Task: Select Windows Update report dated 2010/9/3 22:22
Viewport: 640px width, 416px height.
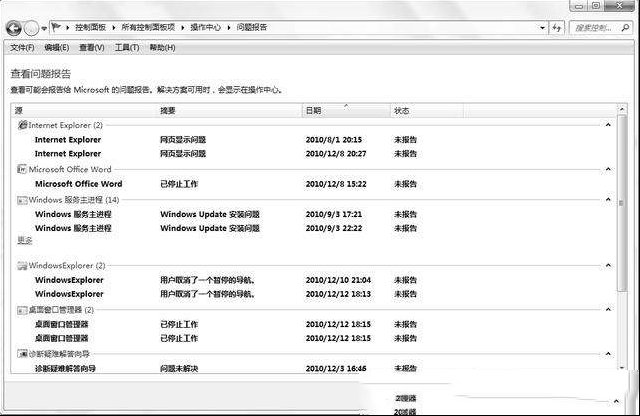Action: tap(314, 228)
